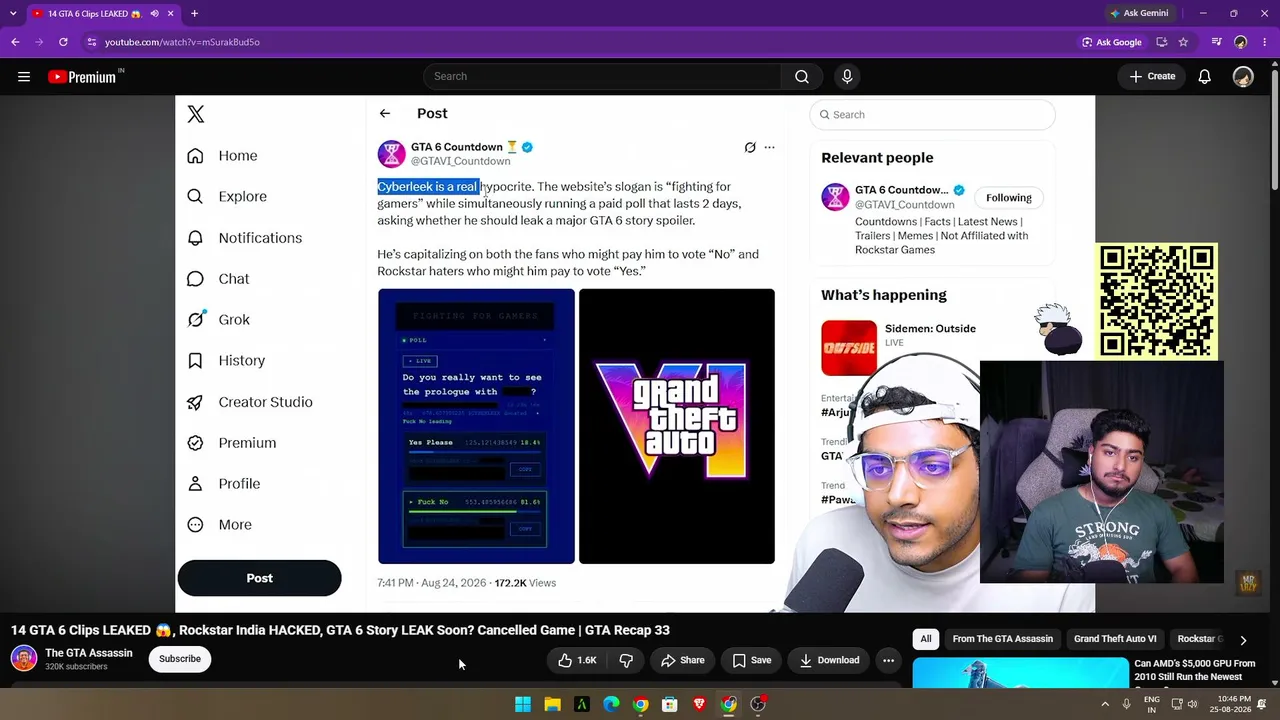The height and width of the screenshot is (720, 1280).
Task: Open YouTube notifications bell
Action: 1205,76
